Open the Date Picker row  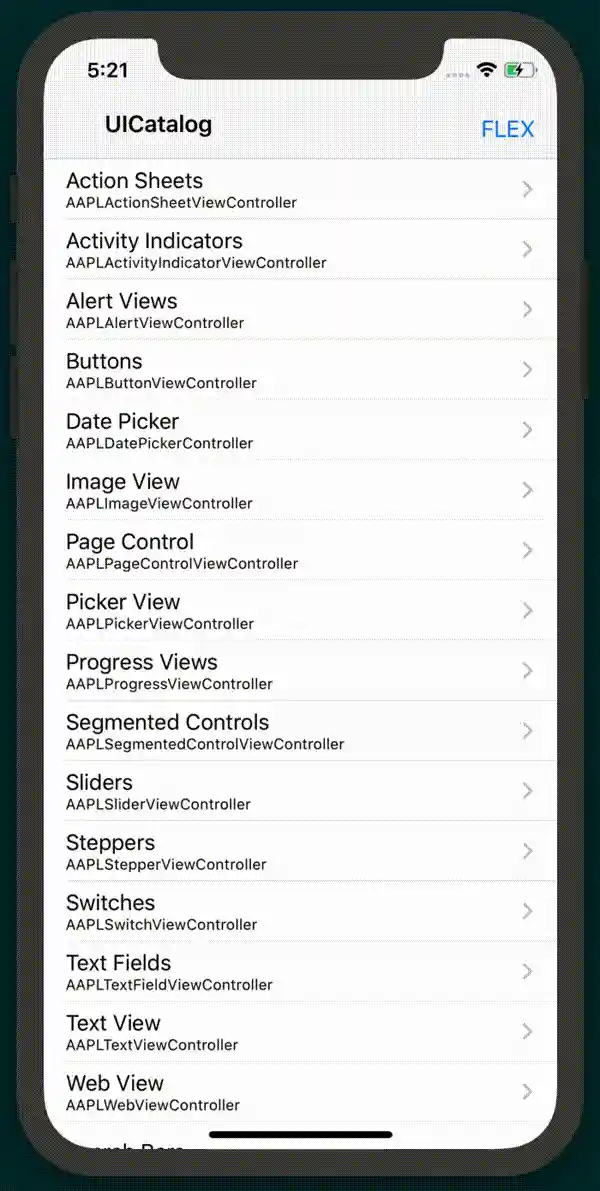300,430
